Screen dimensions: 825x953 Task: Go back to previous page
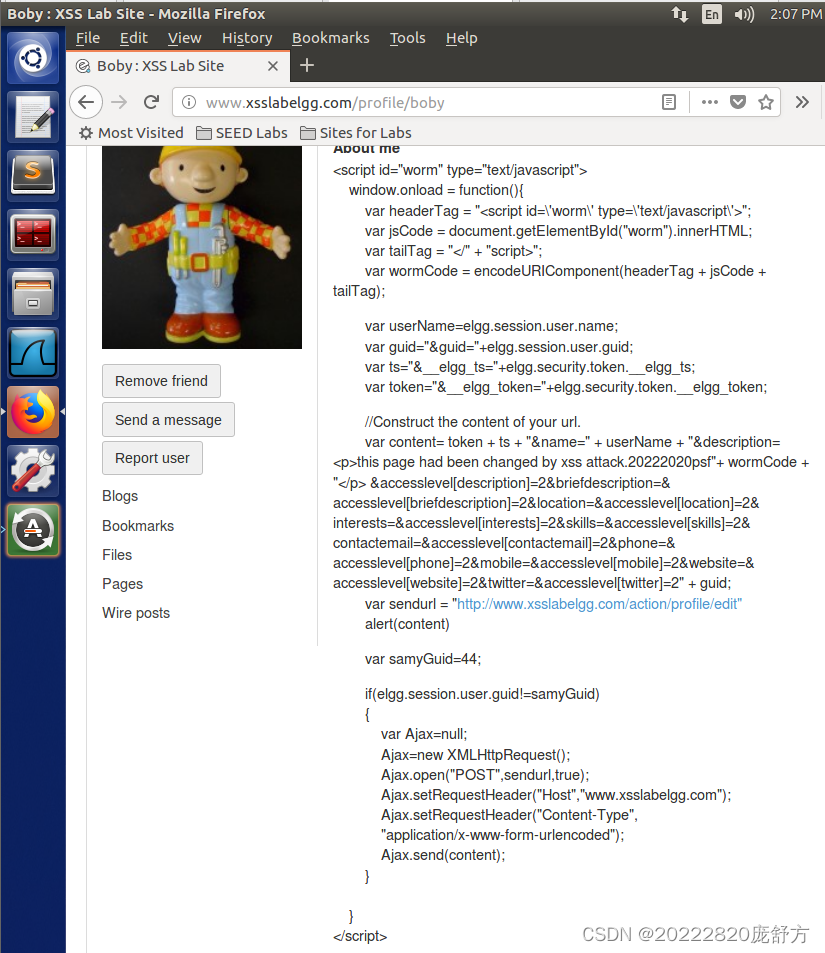tap(86, 102)
